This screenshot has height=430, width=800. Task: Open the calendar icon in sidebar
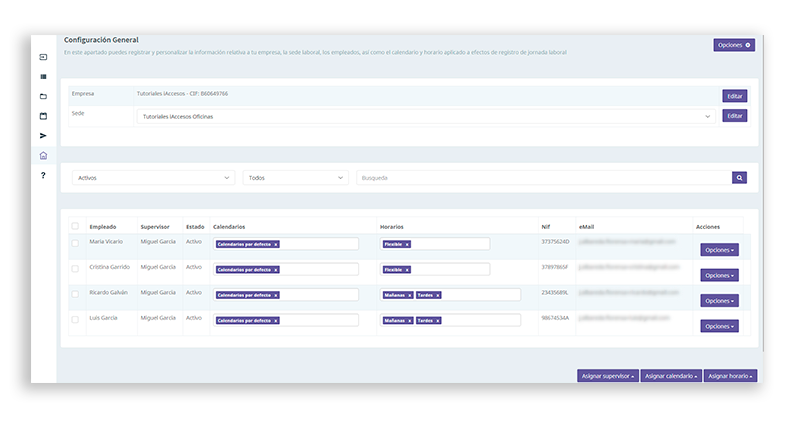click(x=43, y=116)
